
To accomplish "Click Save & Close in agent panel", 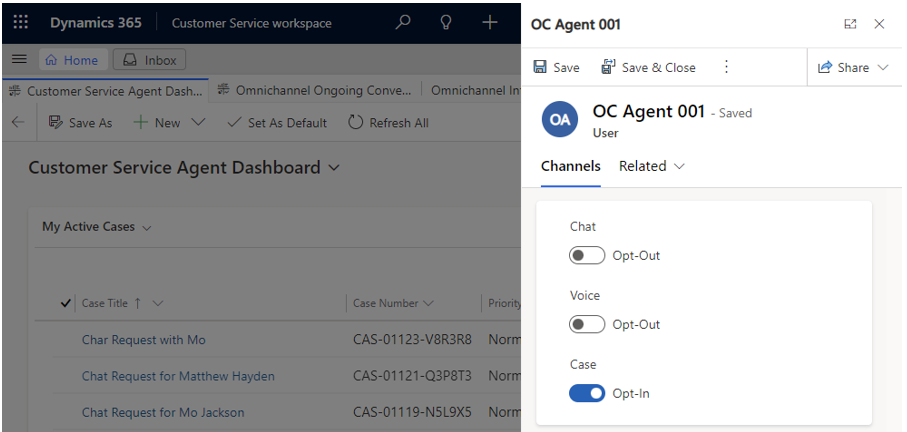I will 648,67.
